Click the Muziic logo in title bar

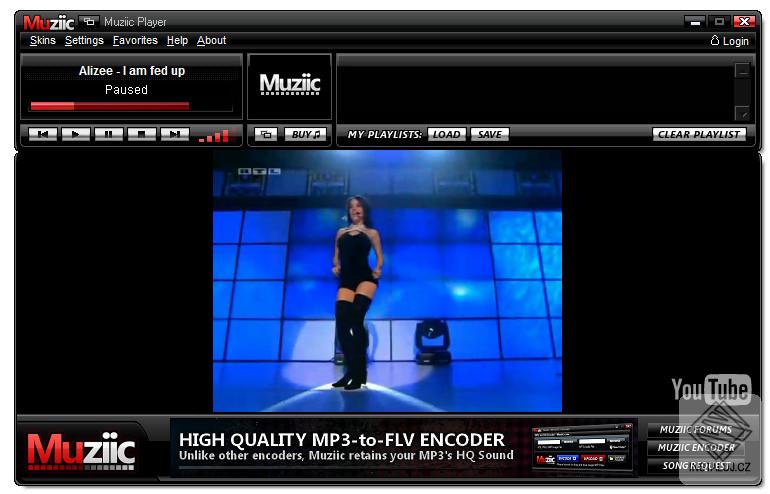tap(48, 23)
